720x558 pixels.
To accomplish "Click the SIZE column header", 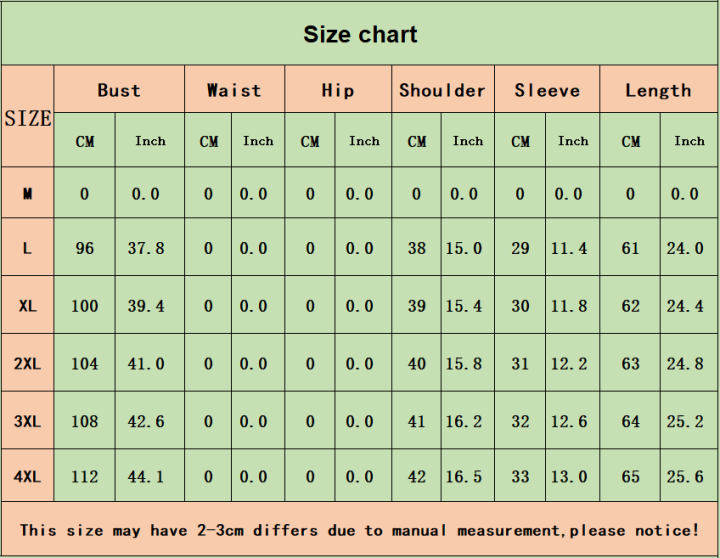I will pos(28,118).
